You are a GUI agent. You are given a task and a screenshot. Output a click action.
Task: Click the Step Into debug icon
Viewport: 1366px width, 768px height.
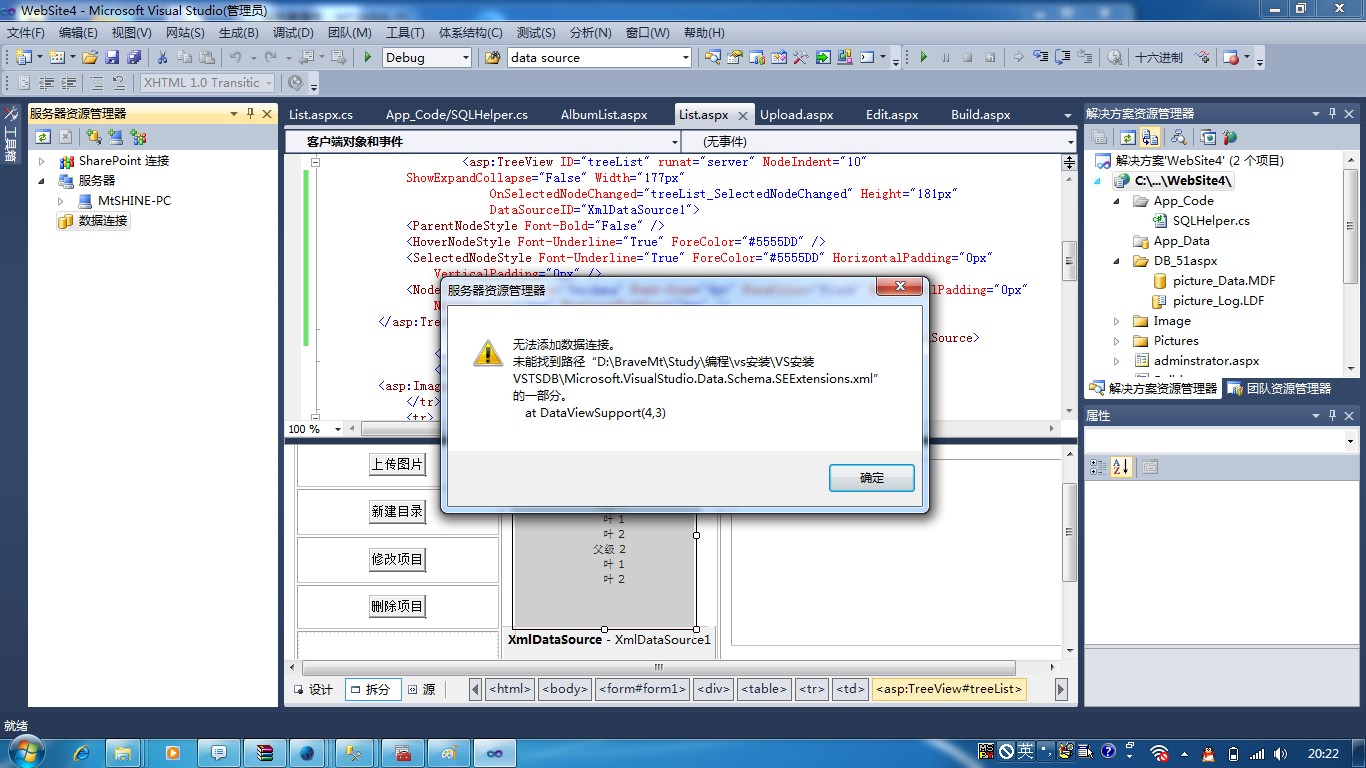tap(1041, 58)
